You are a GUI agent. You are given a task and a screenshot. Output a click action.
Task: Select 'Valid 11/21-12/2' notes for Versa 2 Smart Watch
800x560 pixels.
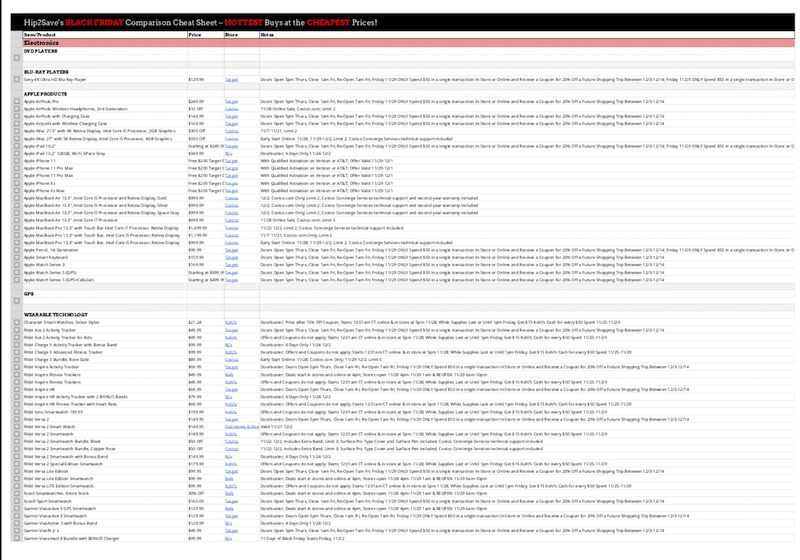coord(527,426)
